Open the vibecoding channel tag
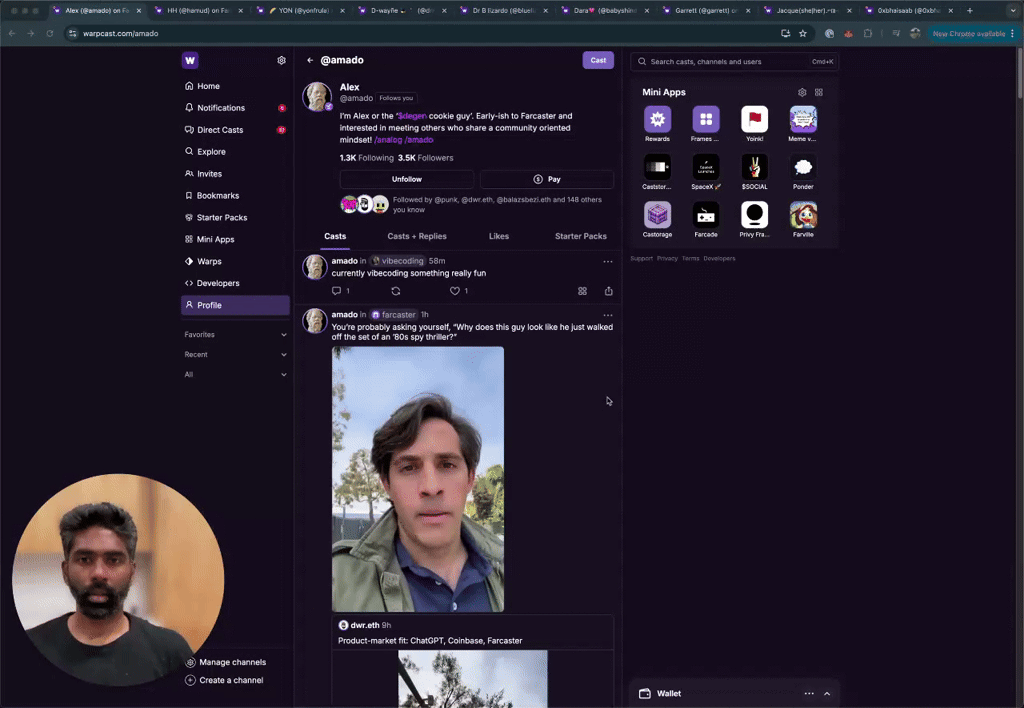 398,261
